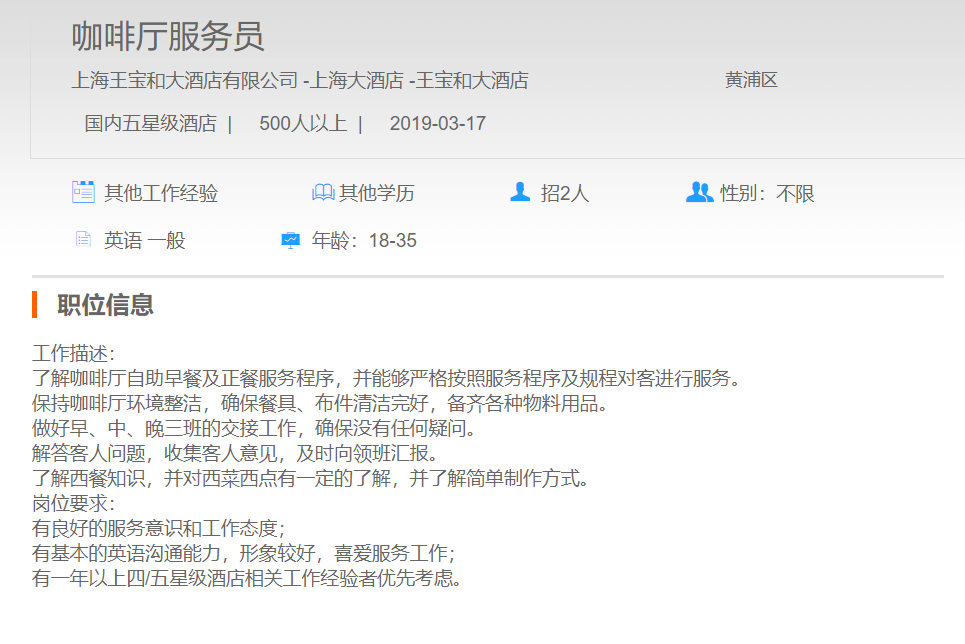Screen dimensions: 965x644
Task: Click the open book education icon
Action: [323, 192]
